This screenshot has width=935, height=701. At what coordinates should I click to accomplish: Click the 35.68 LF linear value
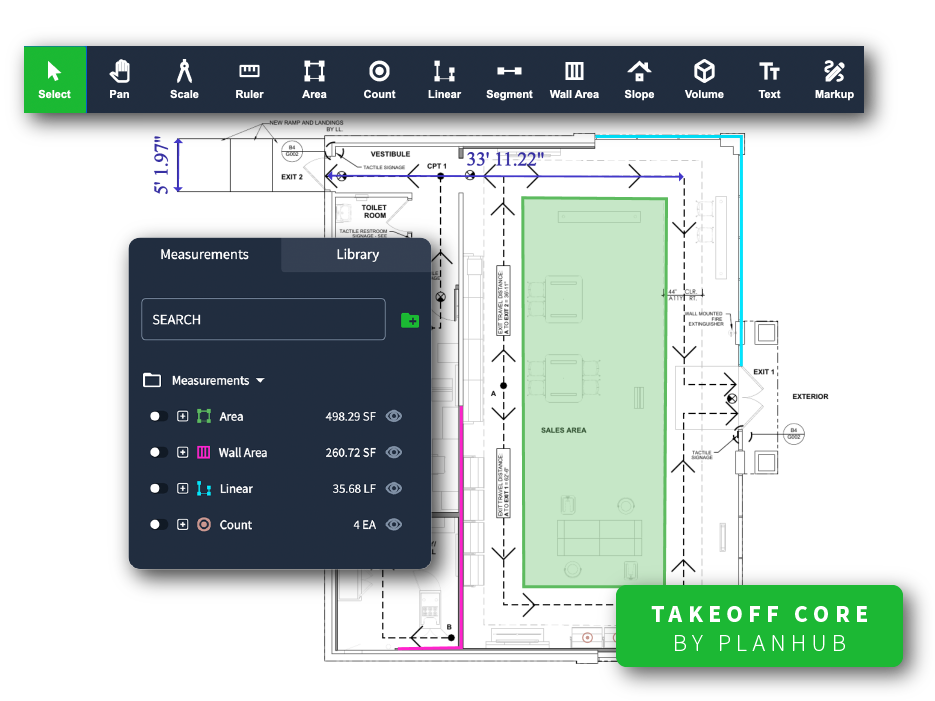pyautogui.click(x=354, y=489)
